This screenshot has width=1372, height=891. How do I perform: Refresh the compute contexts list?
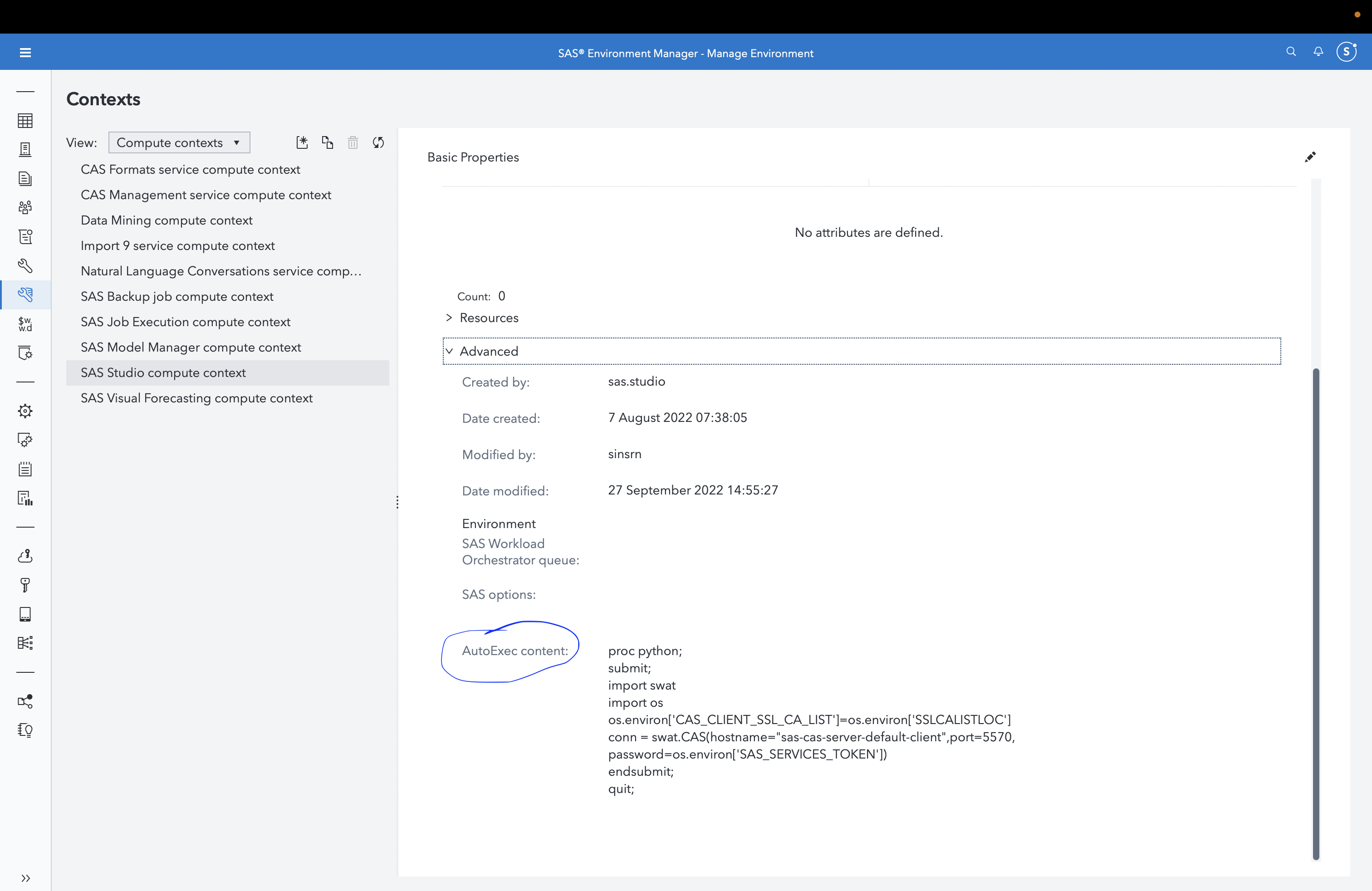[379, 142]
